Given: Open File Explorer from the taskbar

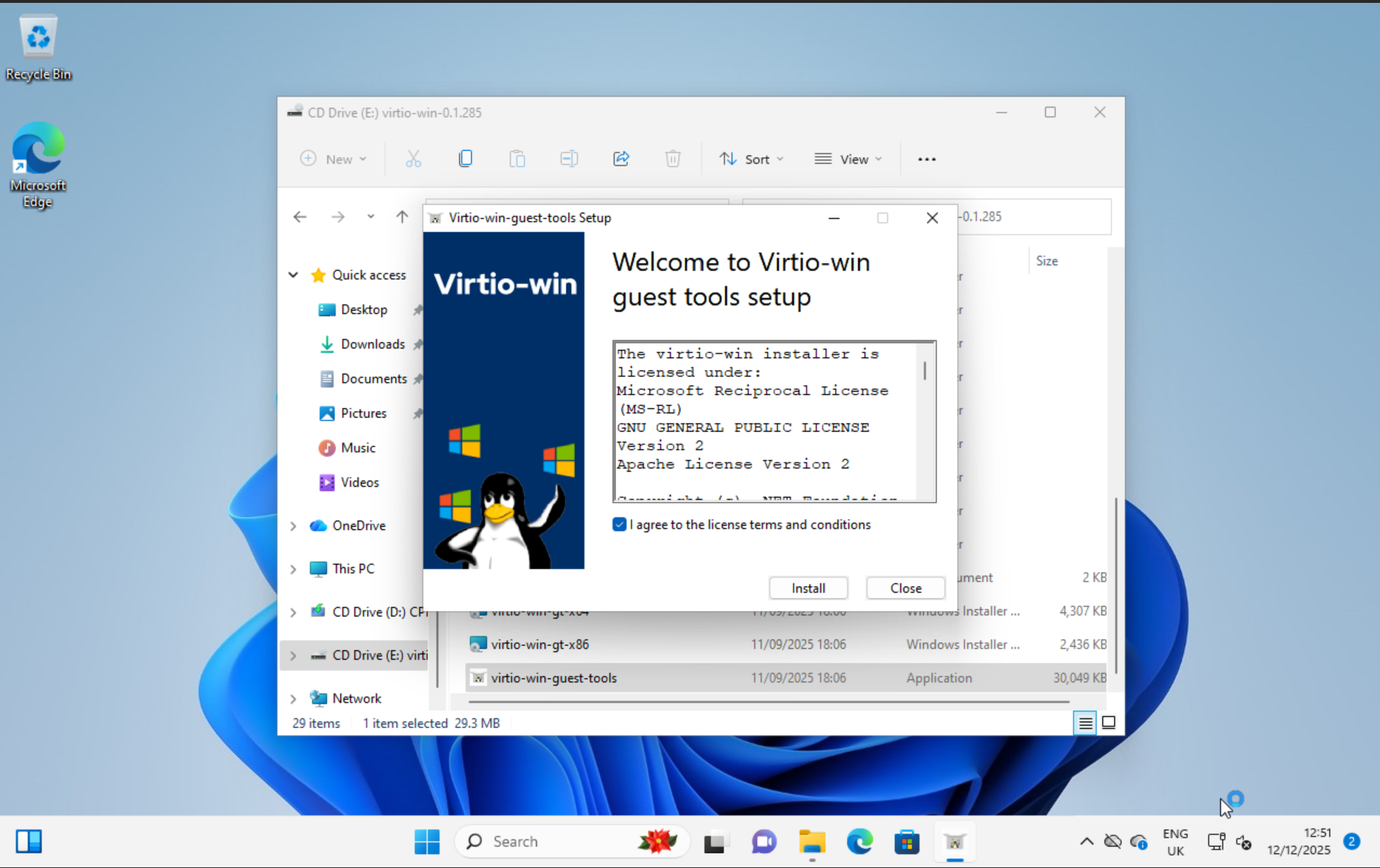Looking at the screenshot, I should (811, 841).
